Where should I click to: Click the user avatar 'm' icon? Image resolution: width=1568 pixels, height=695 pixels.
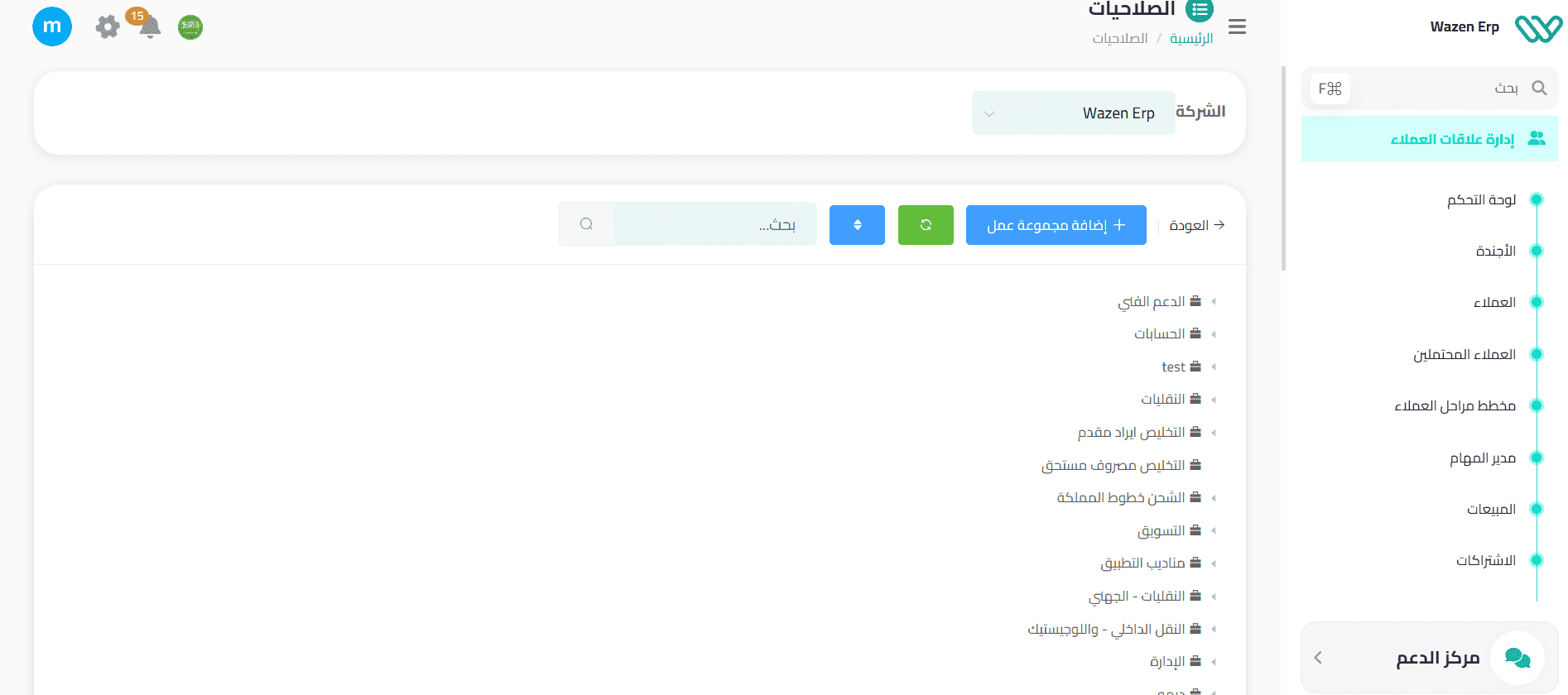pyautogui.click(x=52, y=26)
